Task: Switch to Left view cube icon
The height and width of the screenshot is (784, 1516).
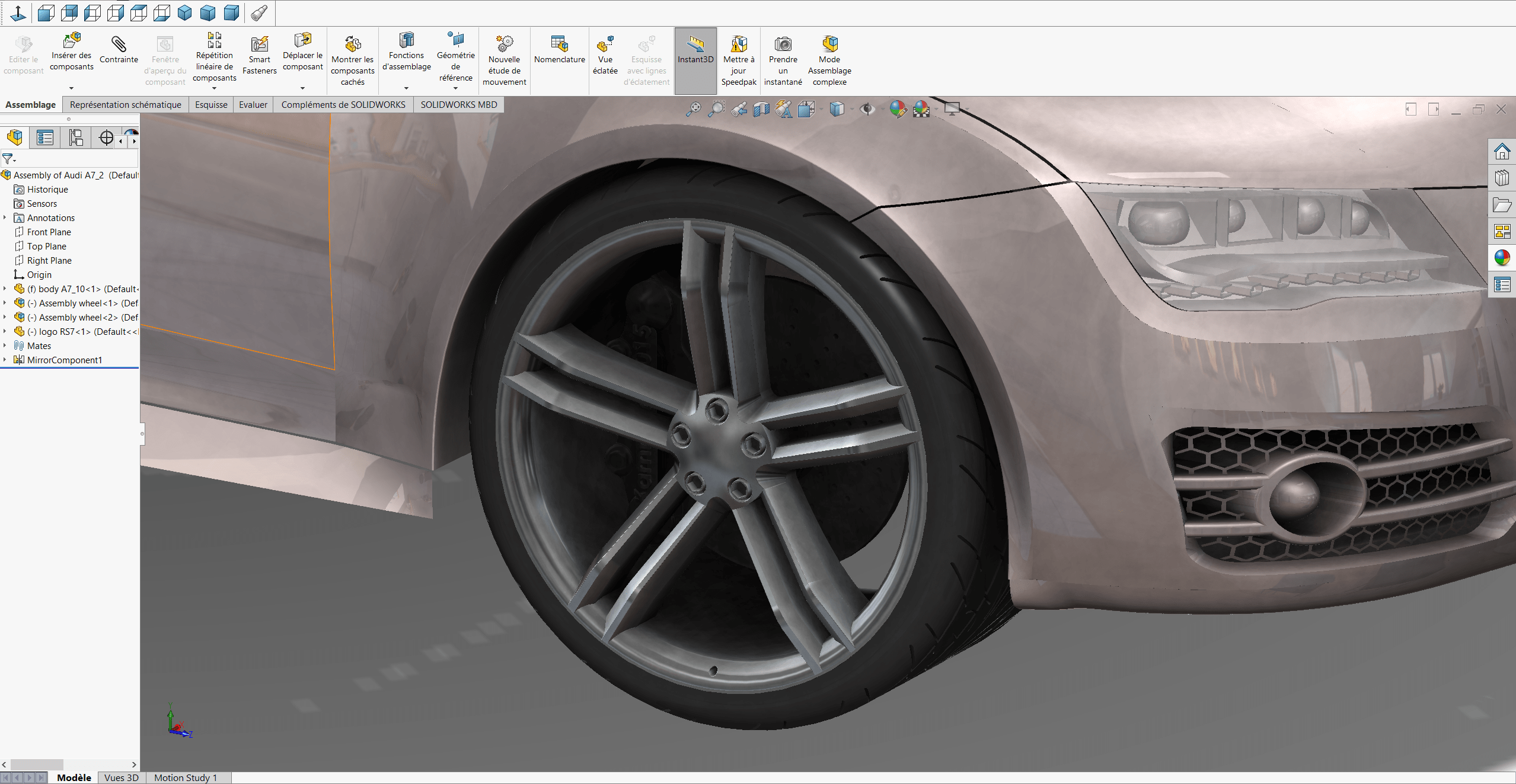Action: tap(92, 12)
